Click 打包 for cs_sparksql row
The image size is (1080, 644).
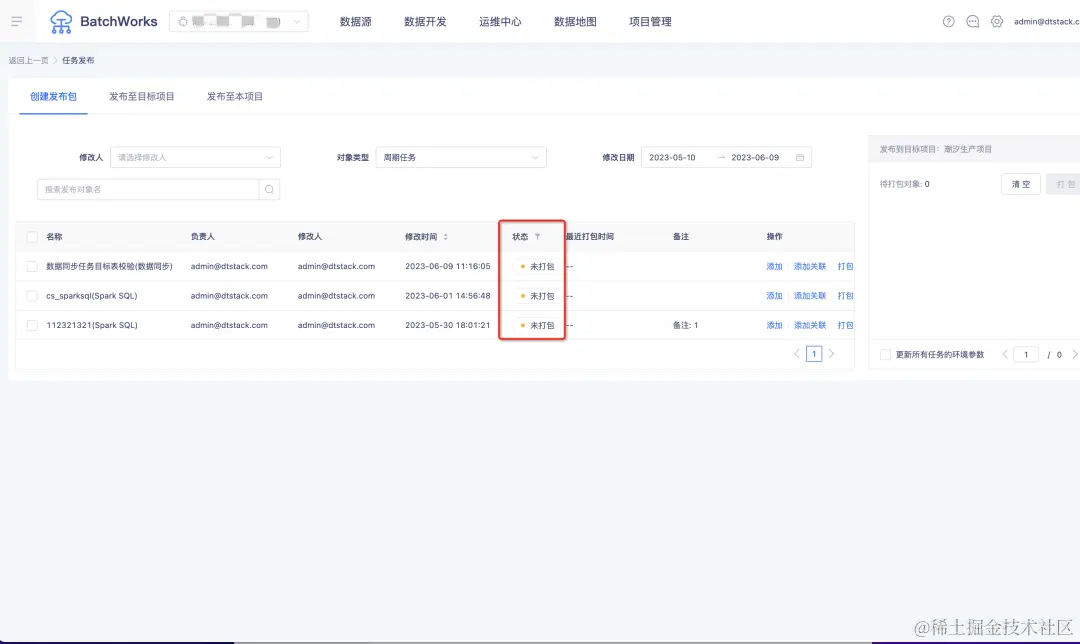[845, 295]
